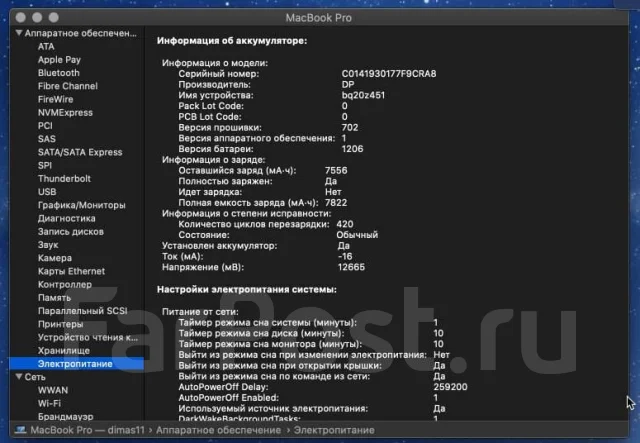Select Wi-Fi under Сеть
Image resolution: width=640 pixels, height=443 pixels.
[49, 403]
